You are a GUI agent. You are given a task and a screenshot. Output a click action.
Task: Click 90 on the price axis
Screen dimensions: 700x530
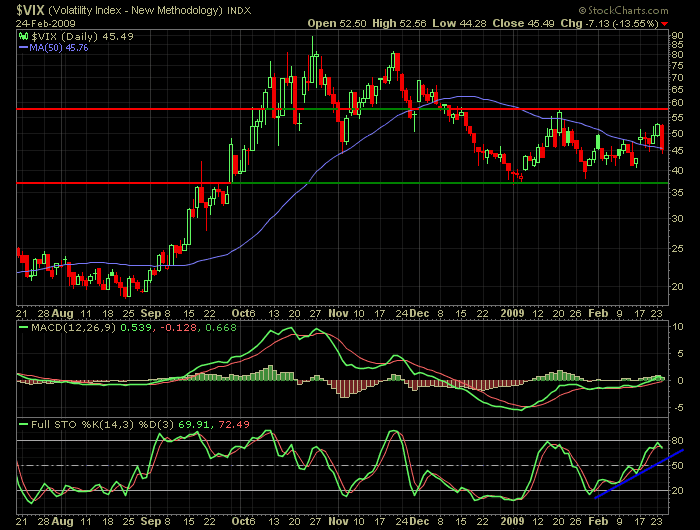coord(677,36)
